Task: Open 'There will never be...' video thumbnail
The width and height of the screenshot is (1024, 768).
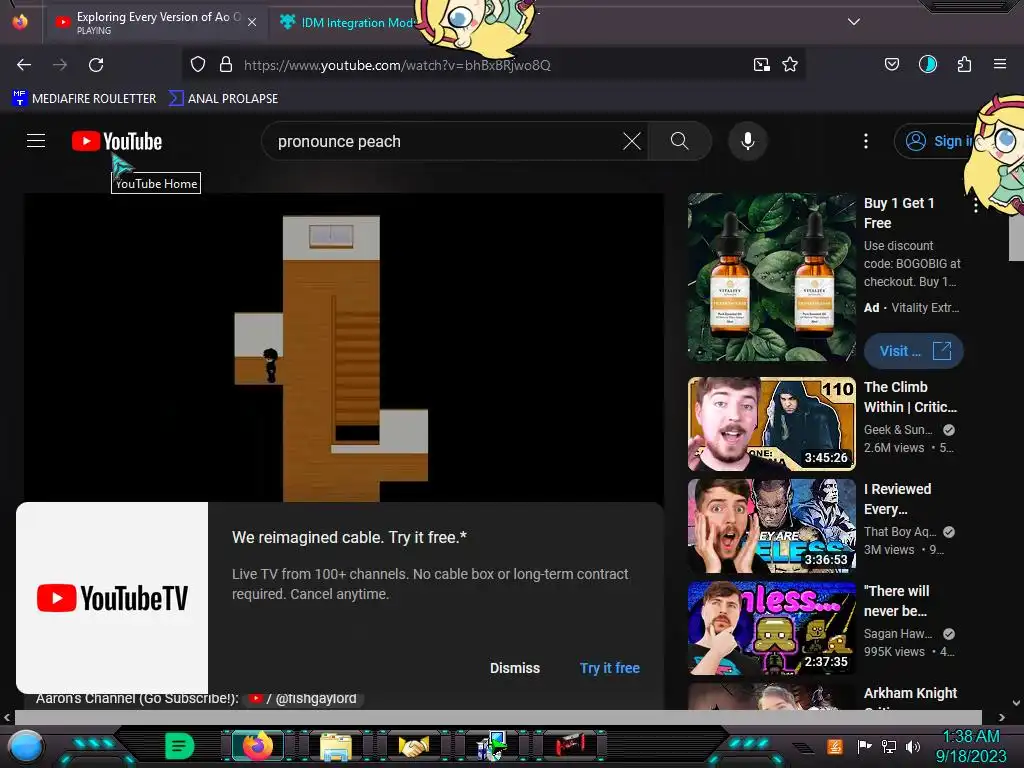Action: [771, 628]
